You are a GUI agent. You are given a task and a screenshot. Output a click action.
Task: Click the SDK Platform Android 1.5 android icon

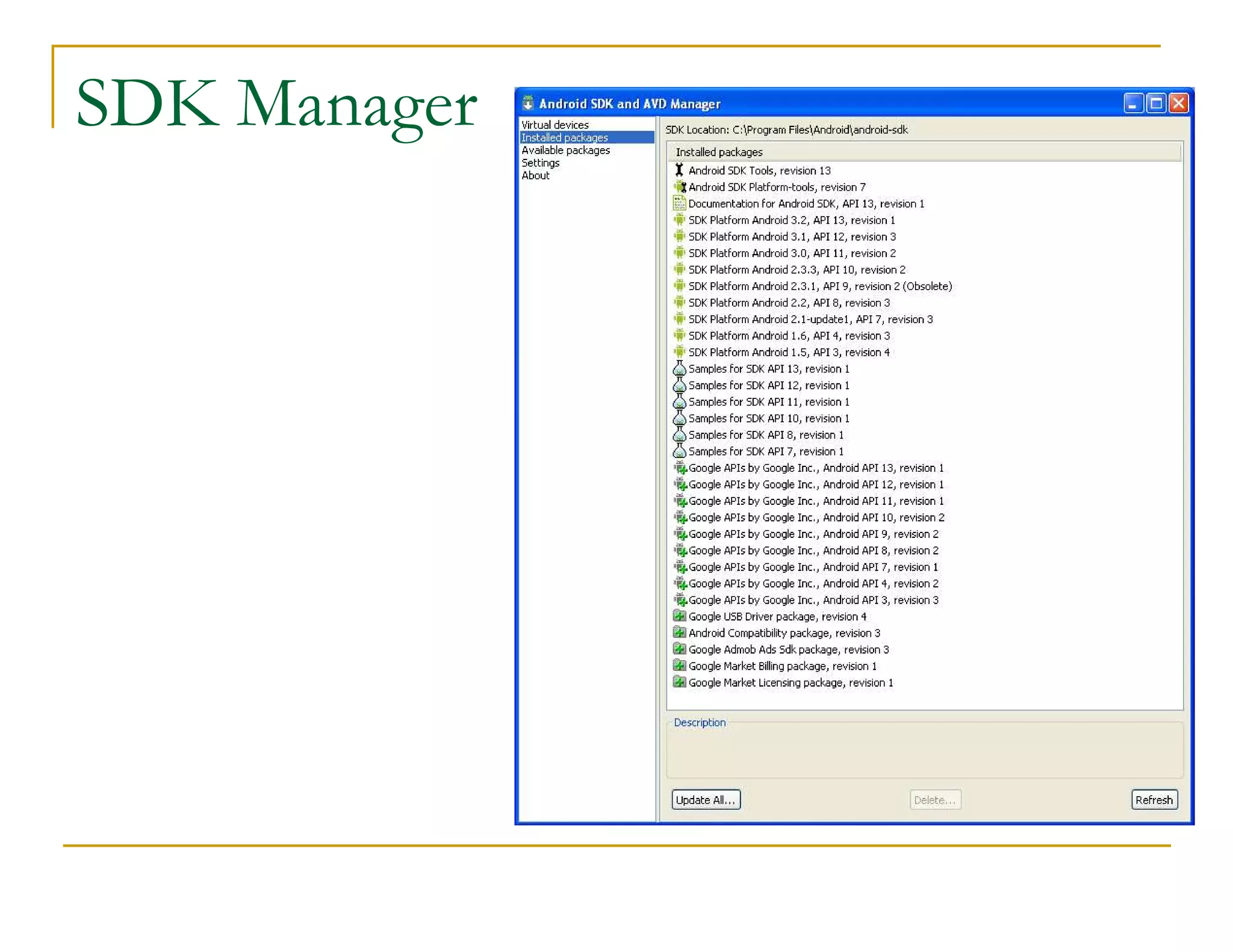tap(679, 352)
